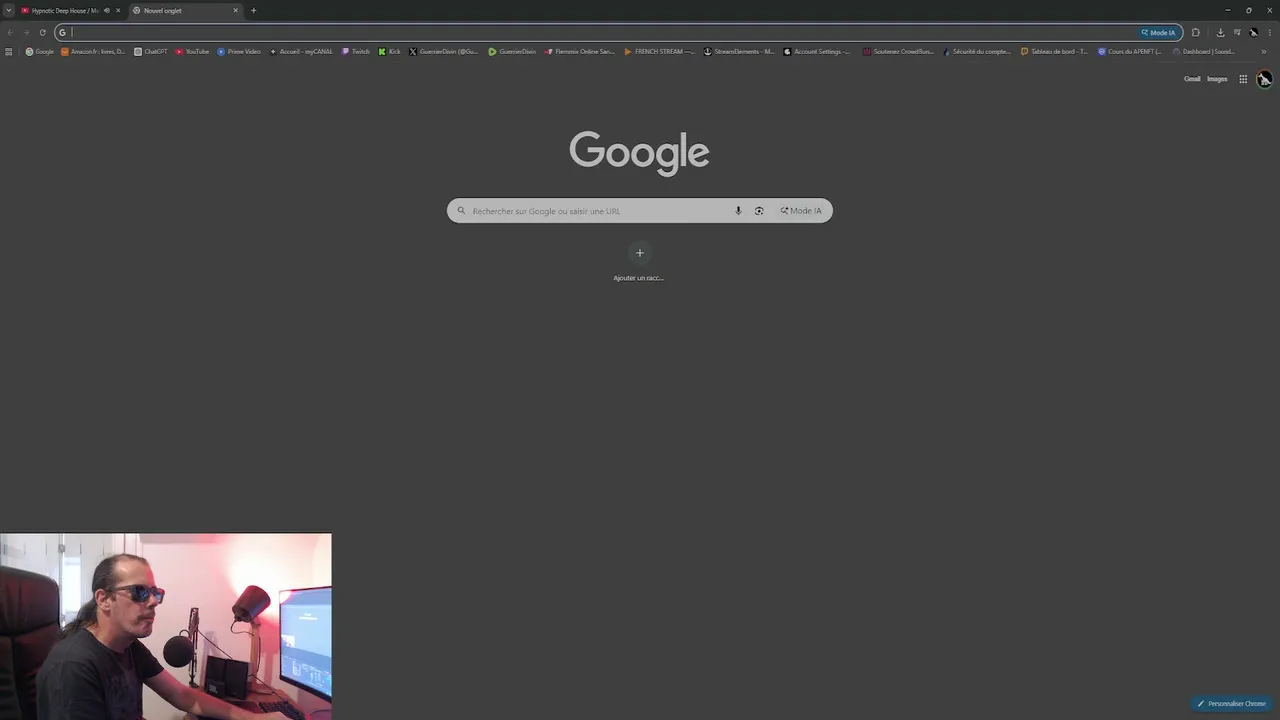Open the YouTube bookmark
The image size is (1280, 720).
[x=192, y=51]
